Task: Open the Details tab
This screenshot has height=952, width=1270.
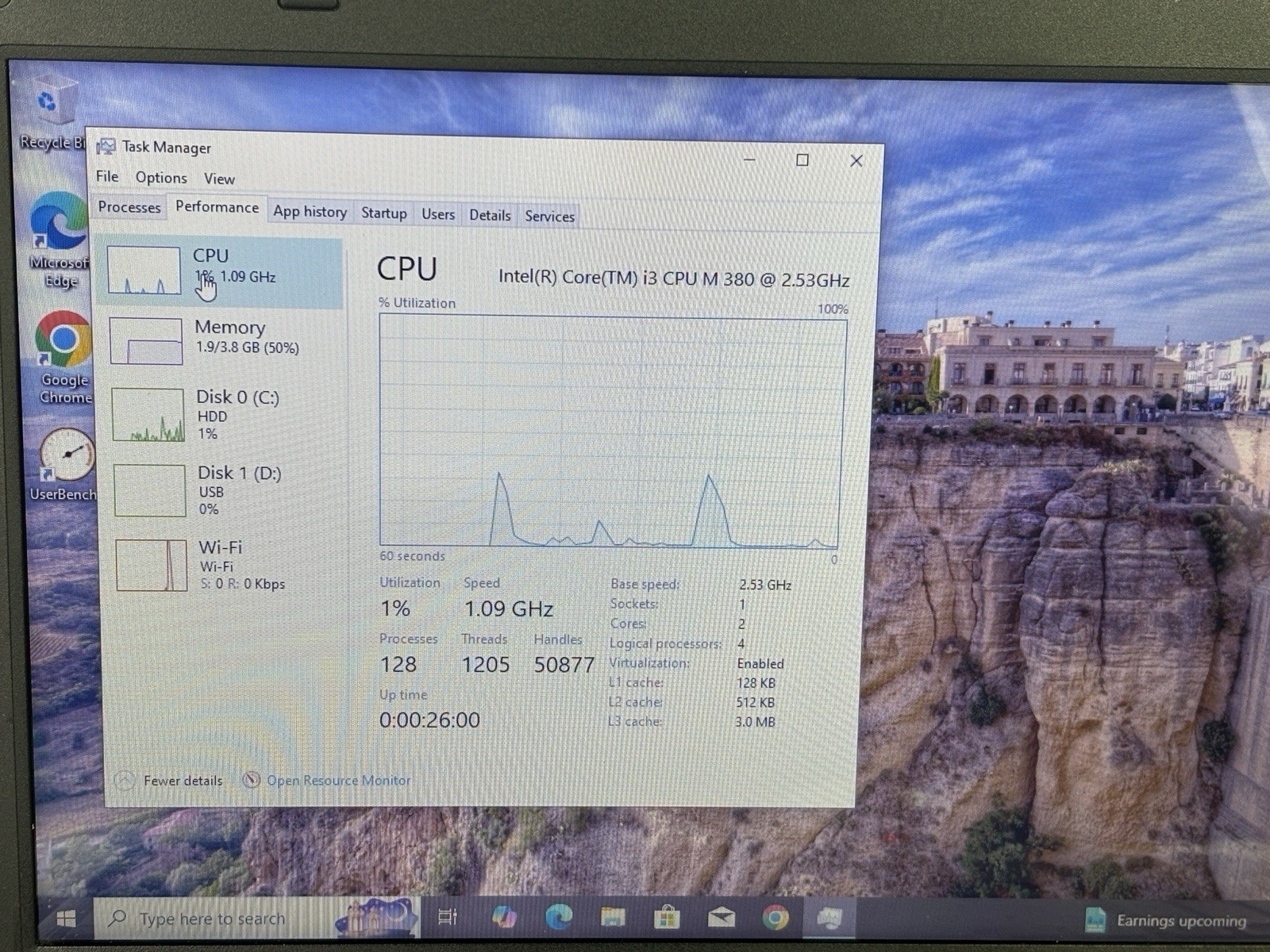Action: pos(490,215)
